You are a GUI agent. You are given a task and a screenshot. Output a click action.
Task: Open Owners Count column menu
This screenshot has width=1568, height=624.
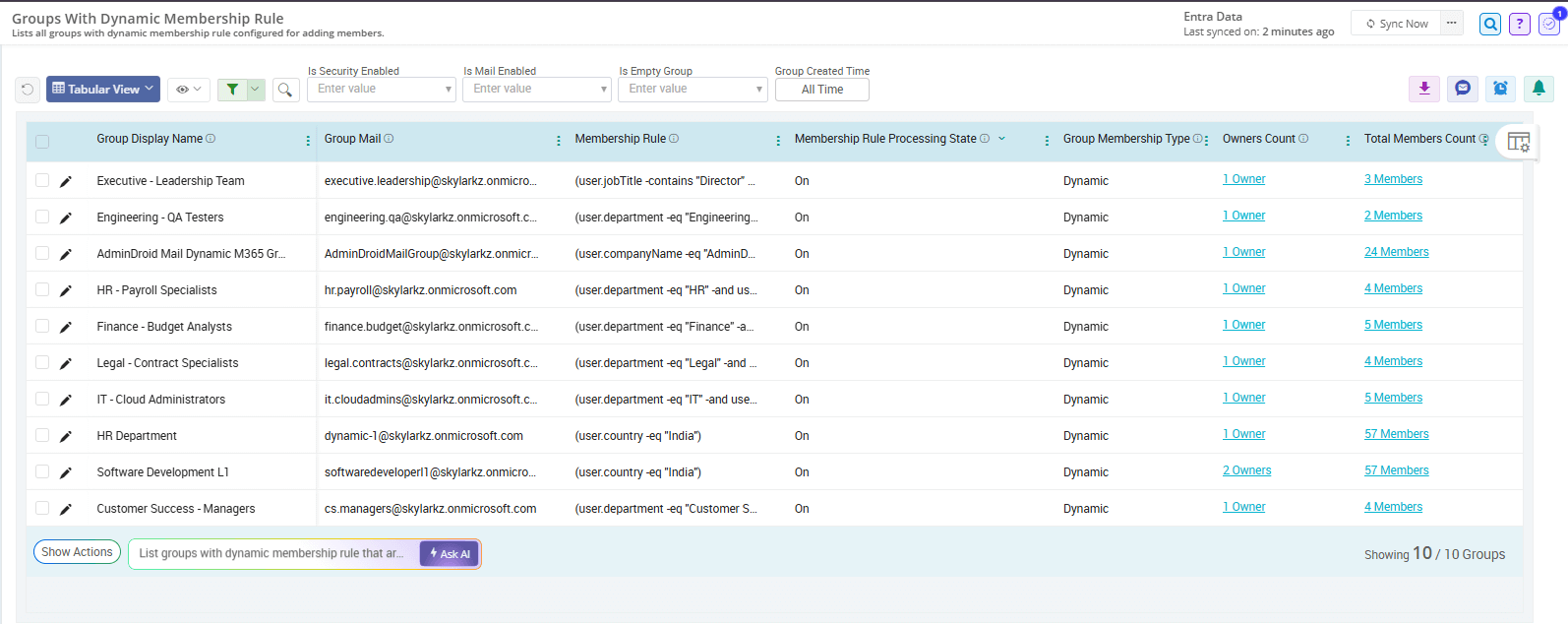(x=1348, y=141)
